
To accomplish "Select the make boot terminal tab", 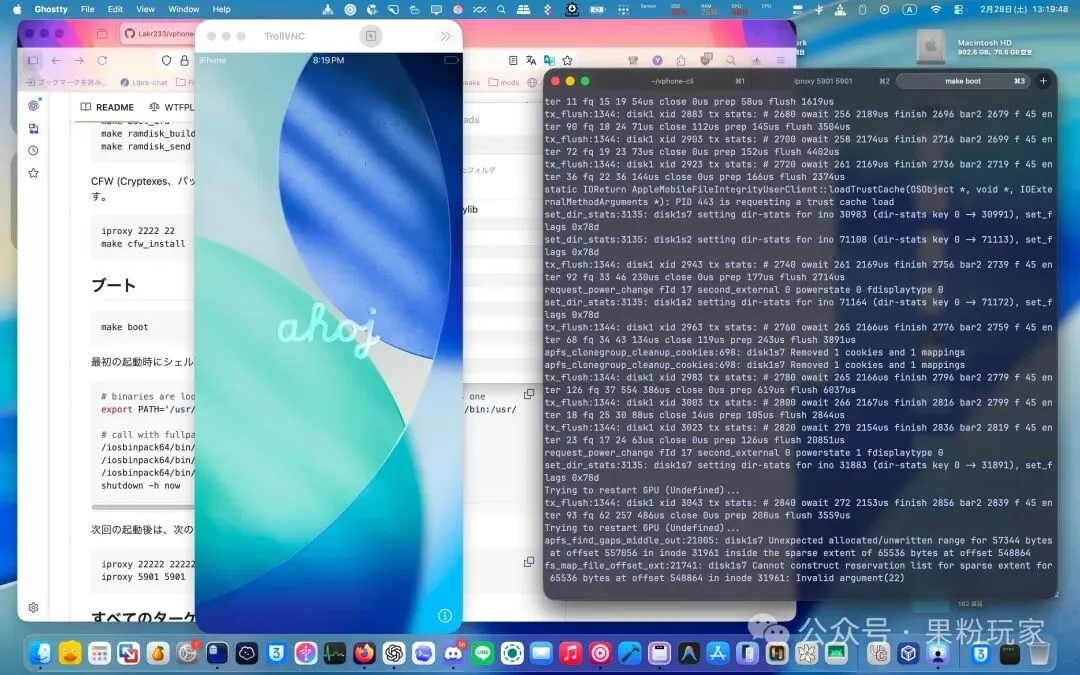I will [x=963, y=81].
